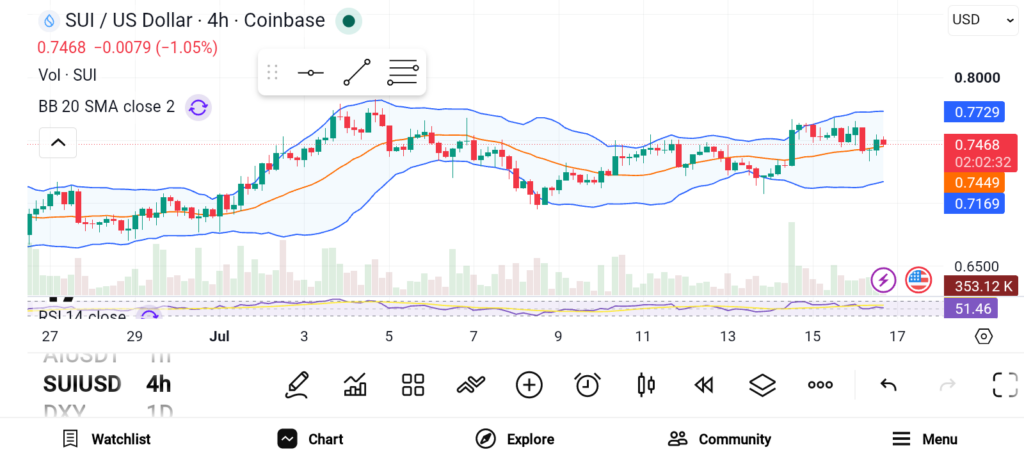Open the SUIUSD symbol selector

pos(82,384)
